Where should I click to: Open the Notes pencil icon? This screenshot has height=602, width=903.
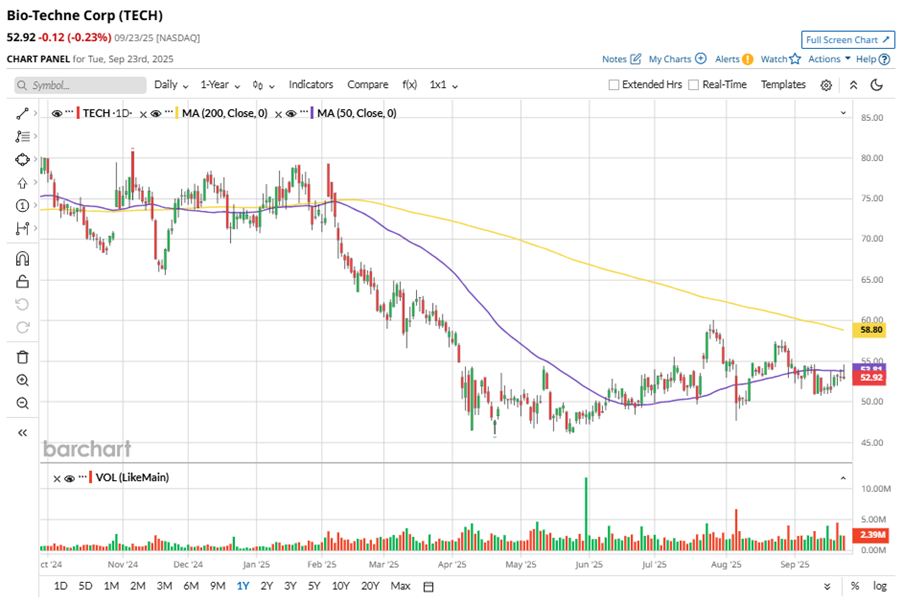click(x=636, y=59)
